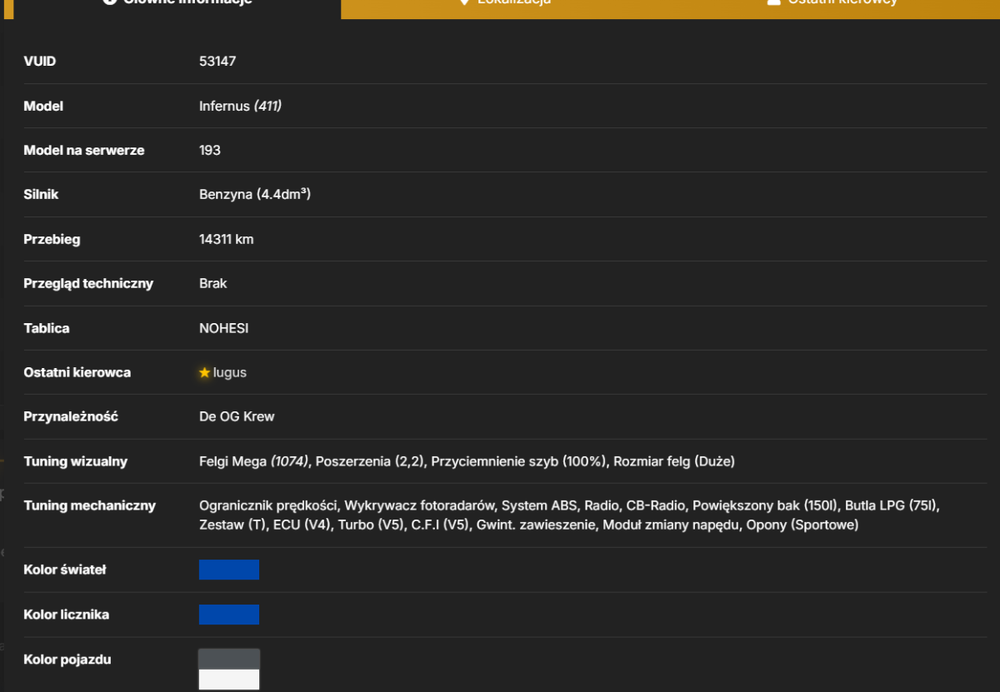This screenshot has width=1000, height=692.
Task: Click Przyciemnienie szyb (100%) entry
Action: click(x=518, y=461)
